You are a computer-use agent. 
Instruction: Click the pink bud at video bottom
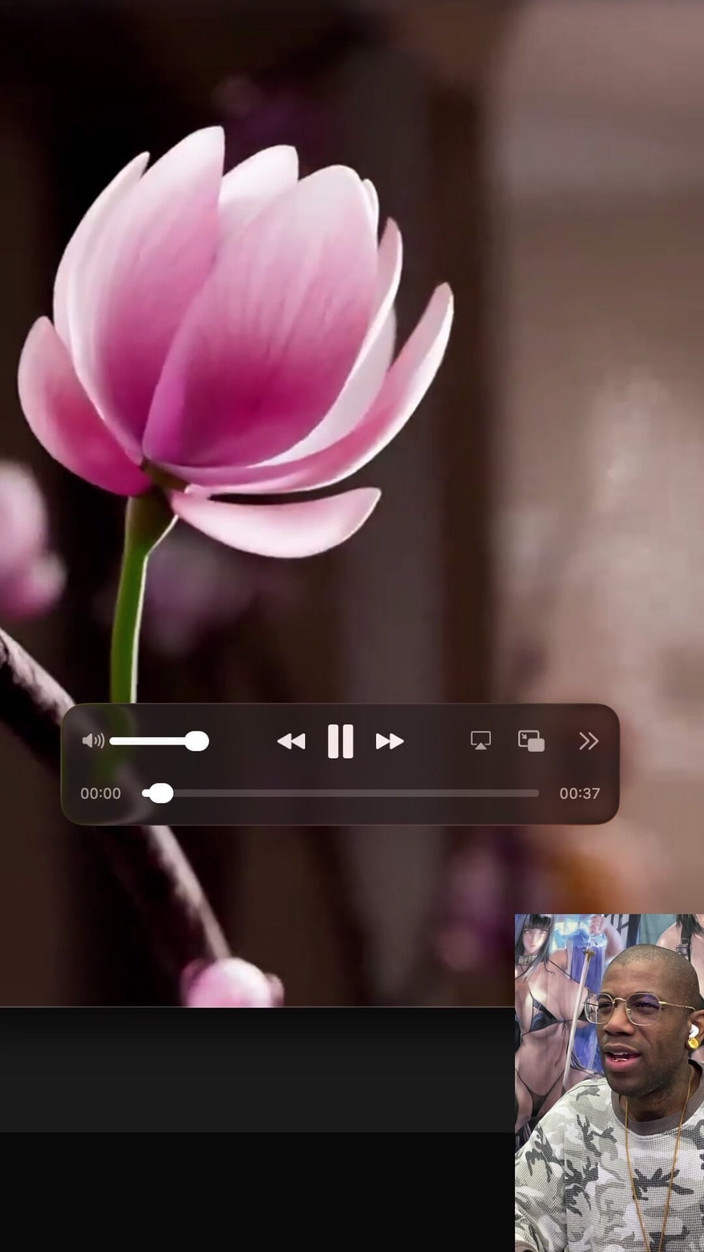click(230, 984)
